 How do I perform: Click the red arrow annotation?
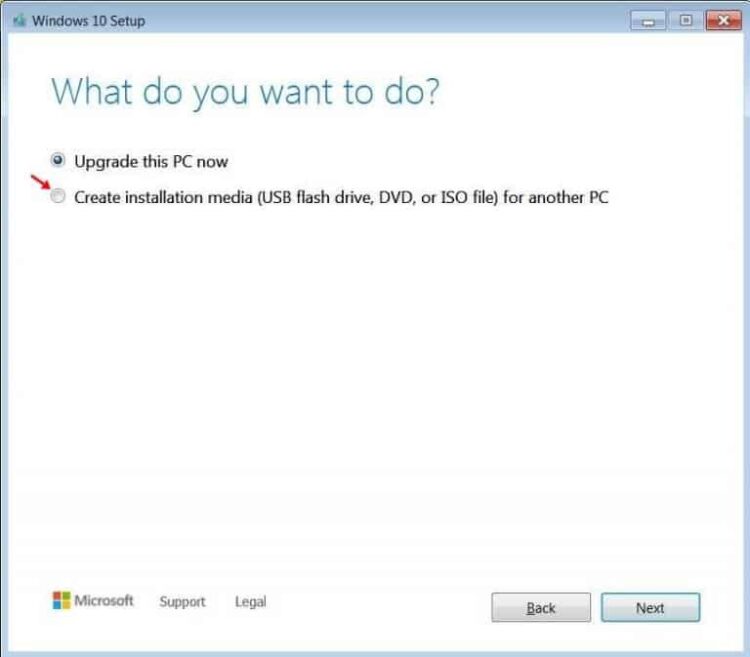click(41, 182)
